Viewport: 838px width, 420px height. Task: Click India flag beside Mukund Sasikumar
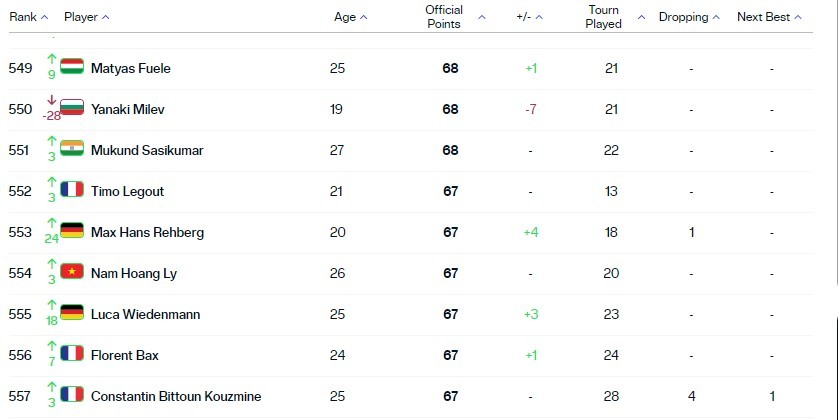click(72, 148)
